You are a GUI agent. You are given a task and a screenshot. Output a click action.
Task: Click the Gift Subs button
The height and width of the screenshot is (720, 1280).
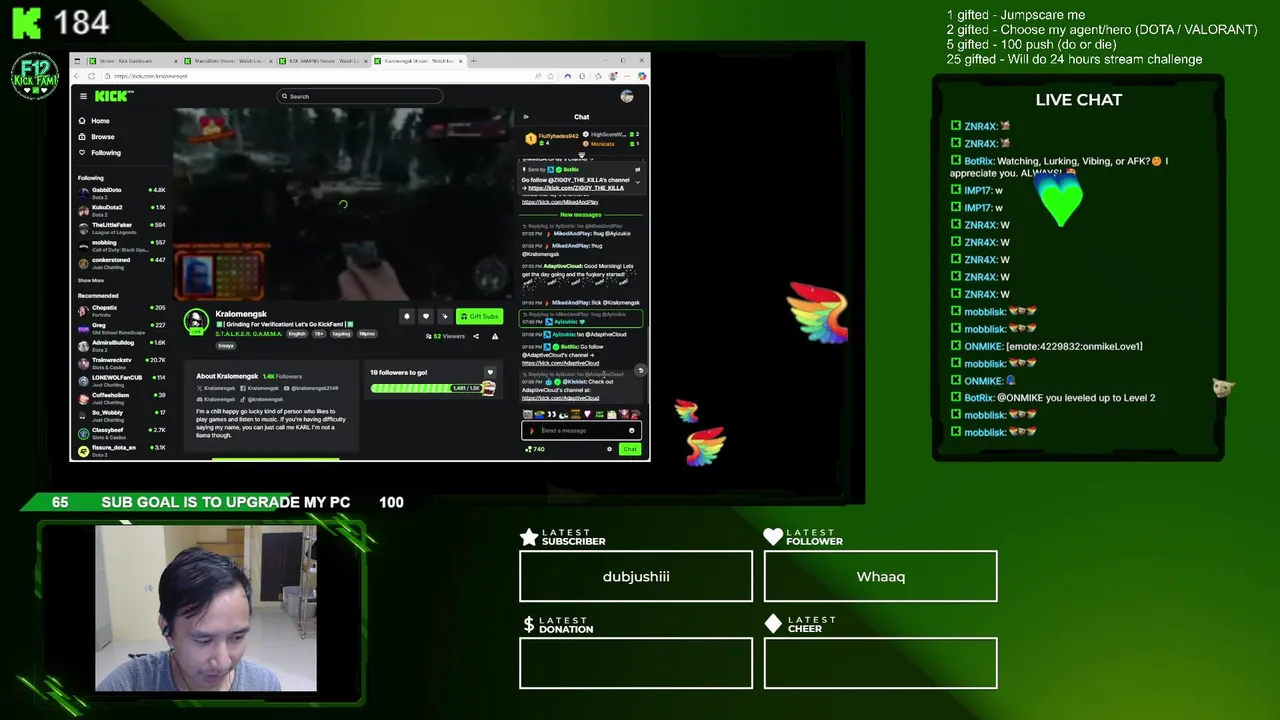pyautogui.click(x=480, y=316)
